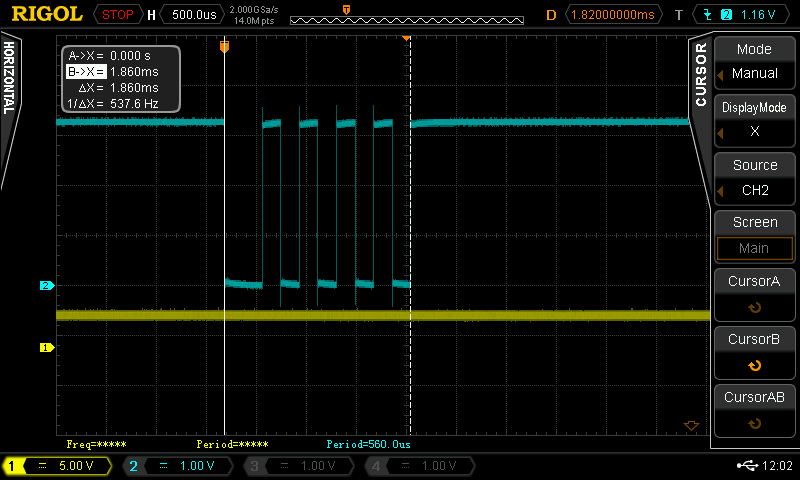The image size is (800, 480).
Task: Click the yellow Period=***** measurement
Action: click(232, 444)
